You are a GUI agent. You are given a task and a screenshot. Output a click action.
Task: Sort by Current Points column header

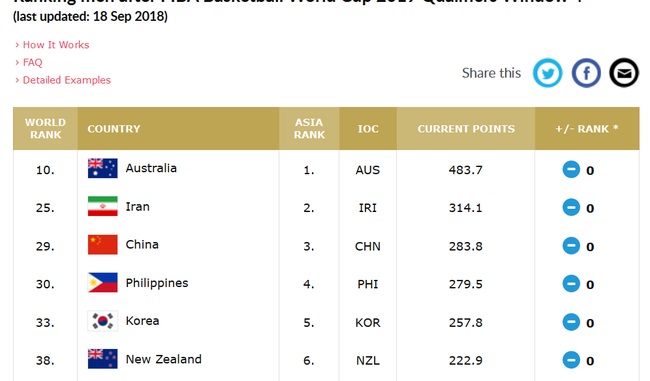click(x=466, y=129)
